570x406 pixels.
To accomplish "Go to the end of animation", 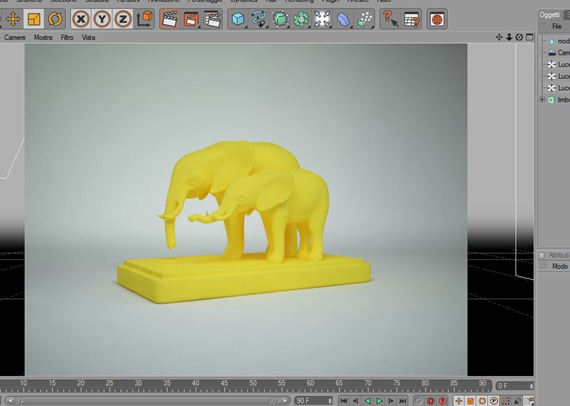I will (402, 401).
